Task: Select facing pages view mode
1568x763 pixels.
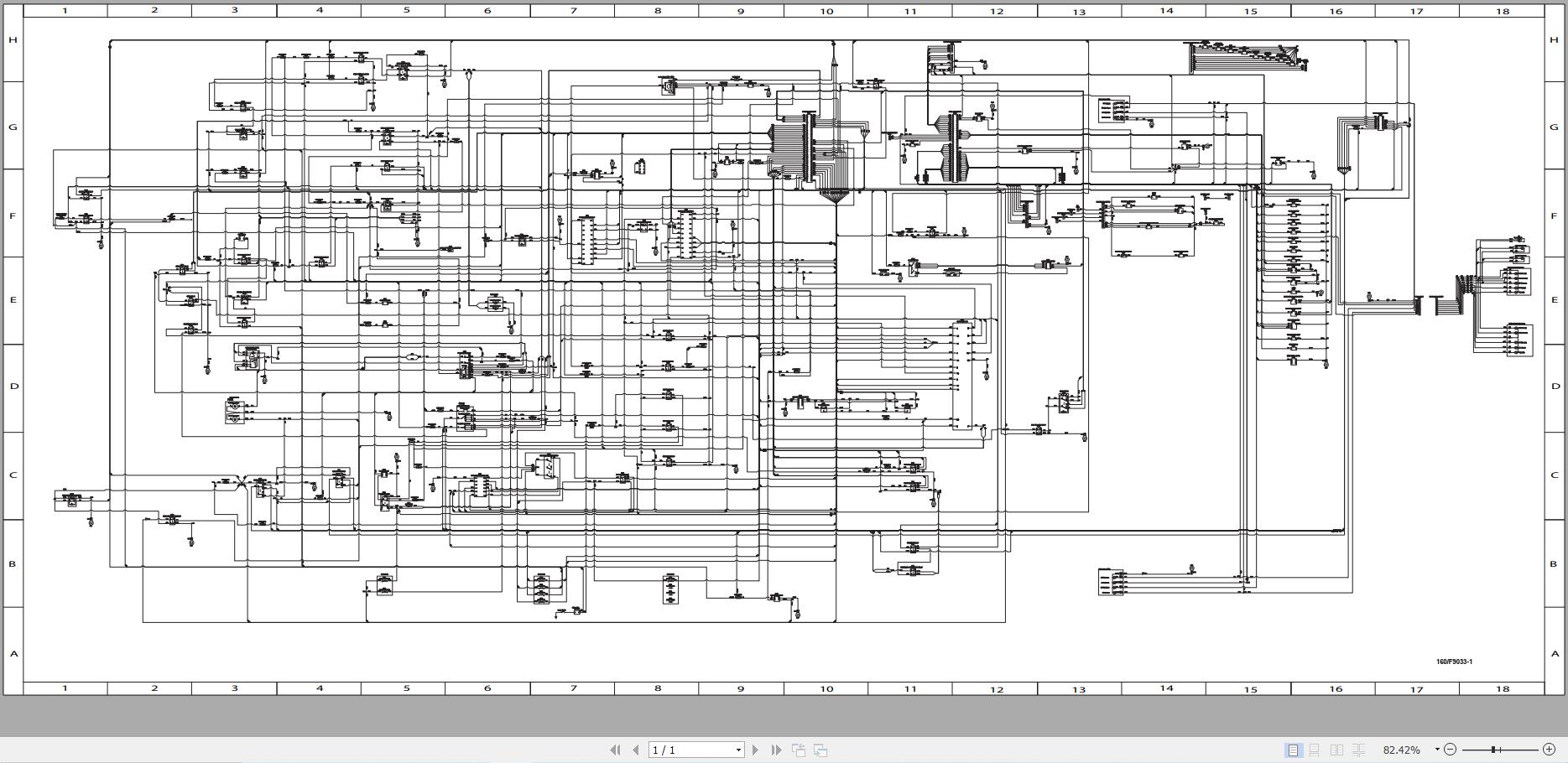Action: click(x=1336, y=750)
